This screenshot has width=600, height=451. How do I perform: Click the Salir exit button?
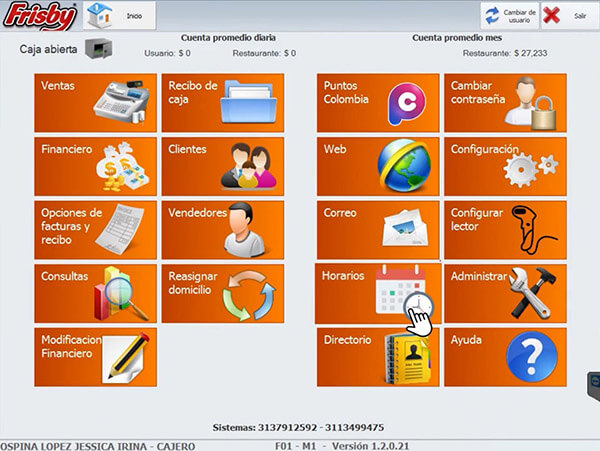[570, 16]
